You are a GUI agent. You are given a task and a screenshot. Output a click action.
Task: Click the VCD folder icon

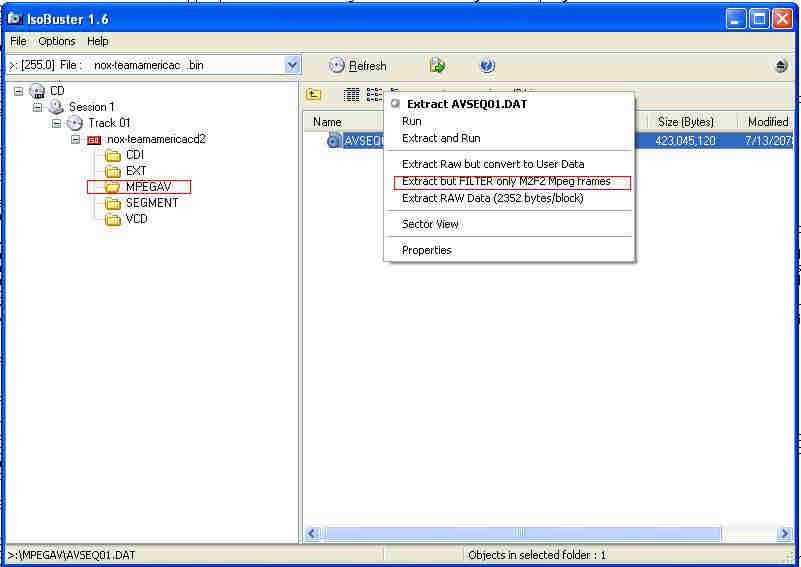pyautogui.click(x=112, y=219)
